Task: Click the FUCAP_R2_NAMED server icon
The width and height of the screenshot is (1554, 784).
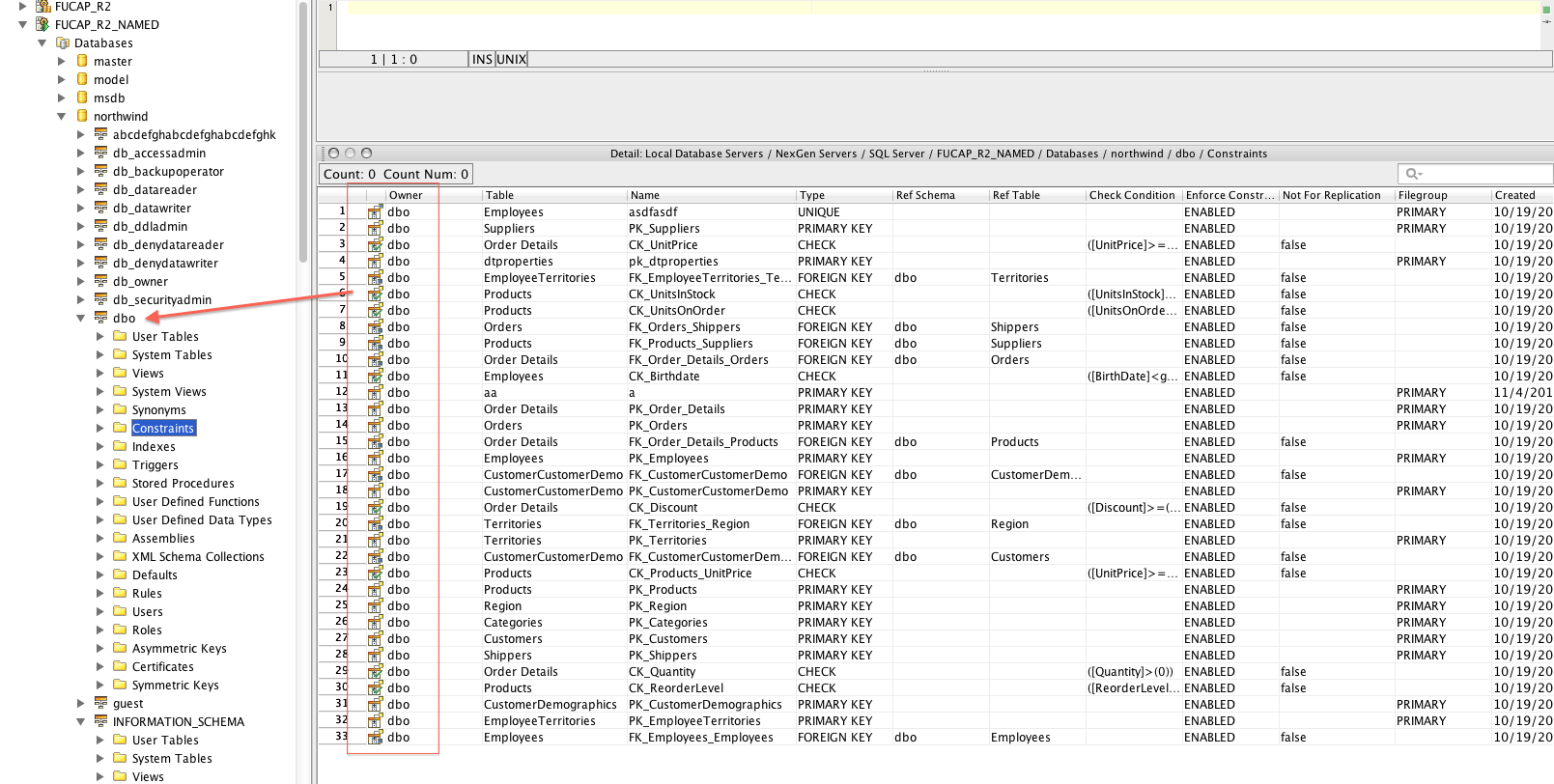Action: (x=42, y=24)
